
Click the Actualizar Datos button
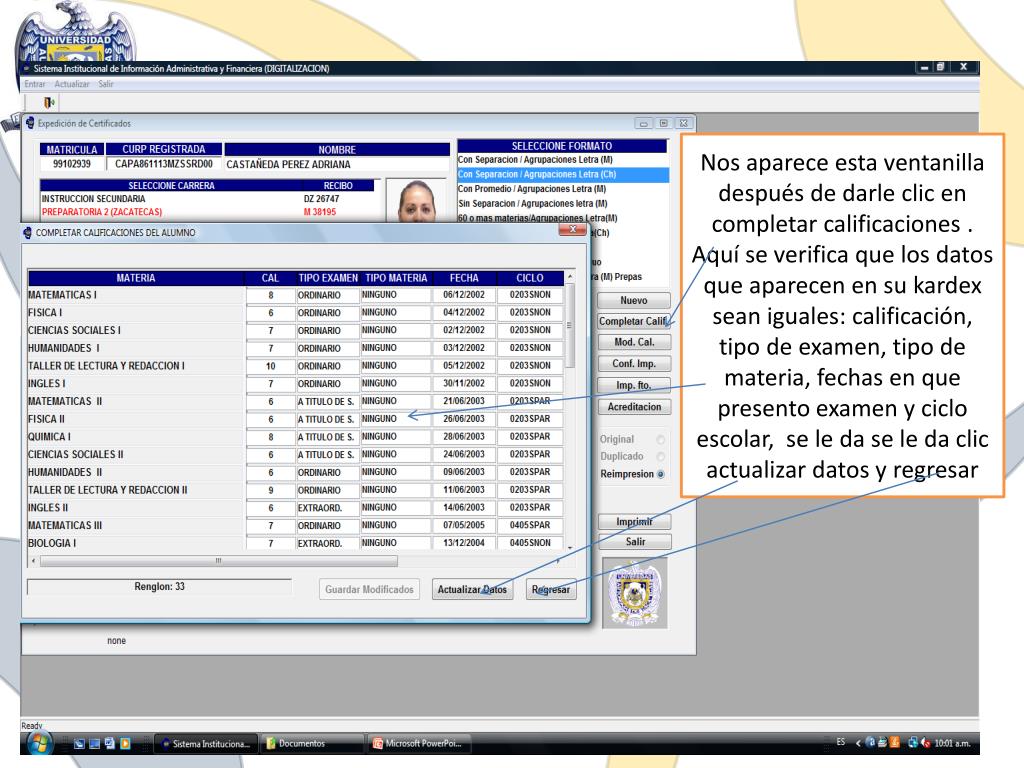[x=473, y=590]
